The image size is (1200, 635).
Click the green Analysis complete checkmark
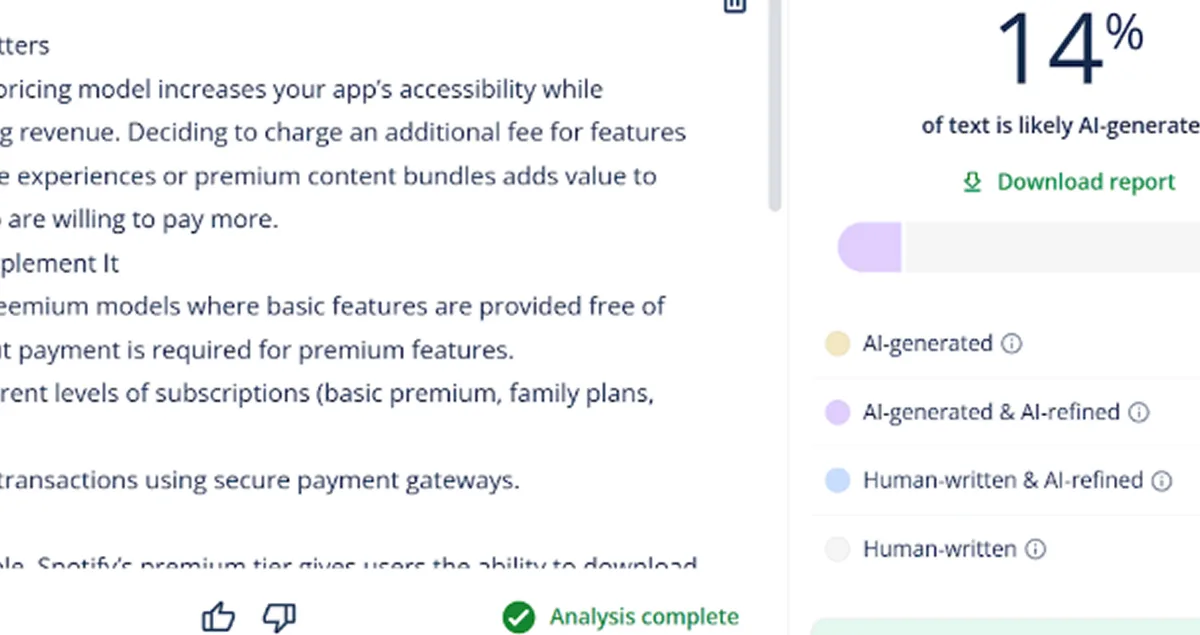pyautogui.click(x=518, y=617)
